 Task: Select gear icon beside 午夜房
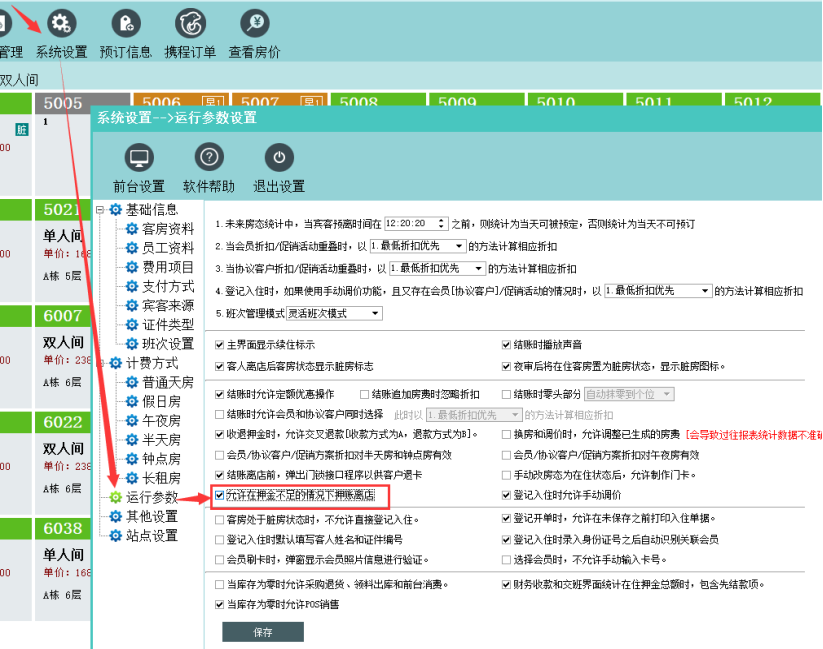[132, 421]
